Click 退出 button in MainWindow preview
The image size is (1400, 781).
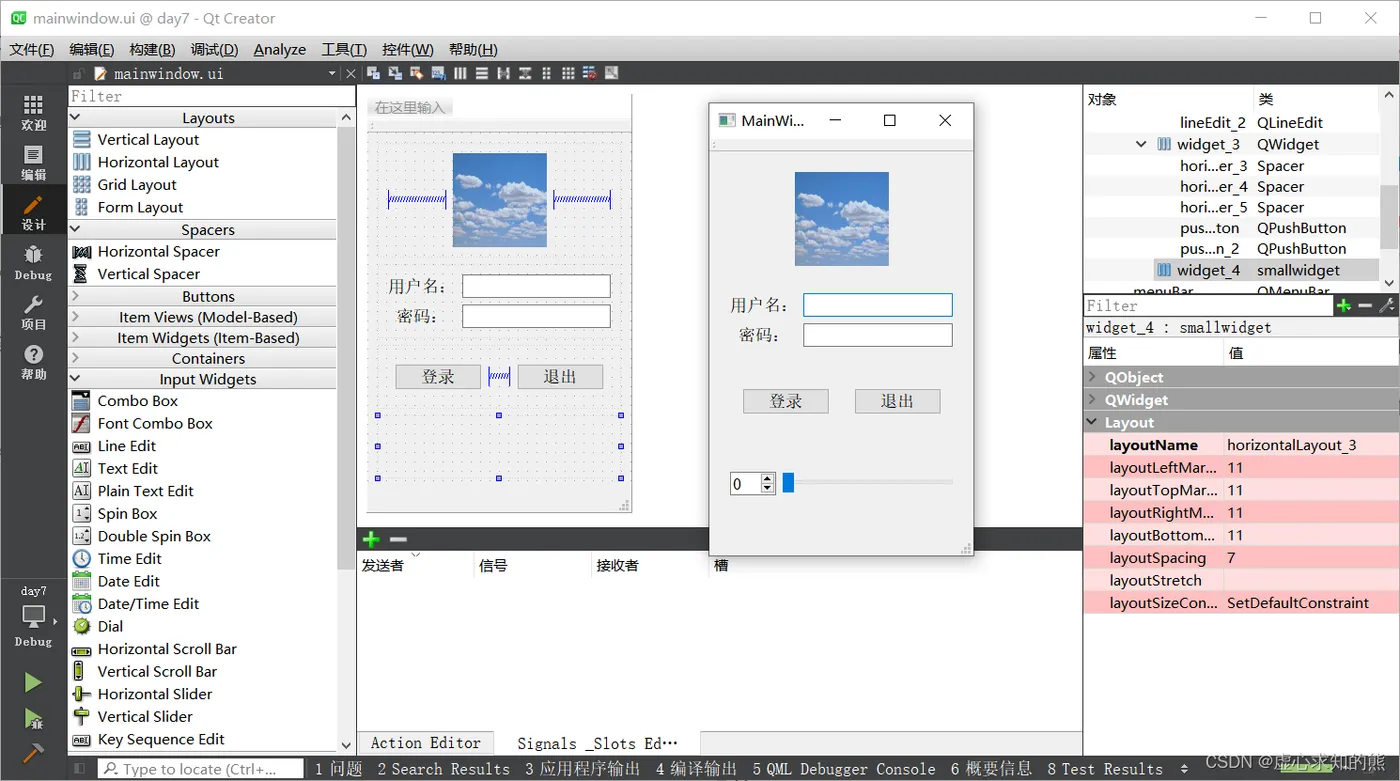(x=897, y=401)
